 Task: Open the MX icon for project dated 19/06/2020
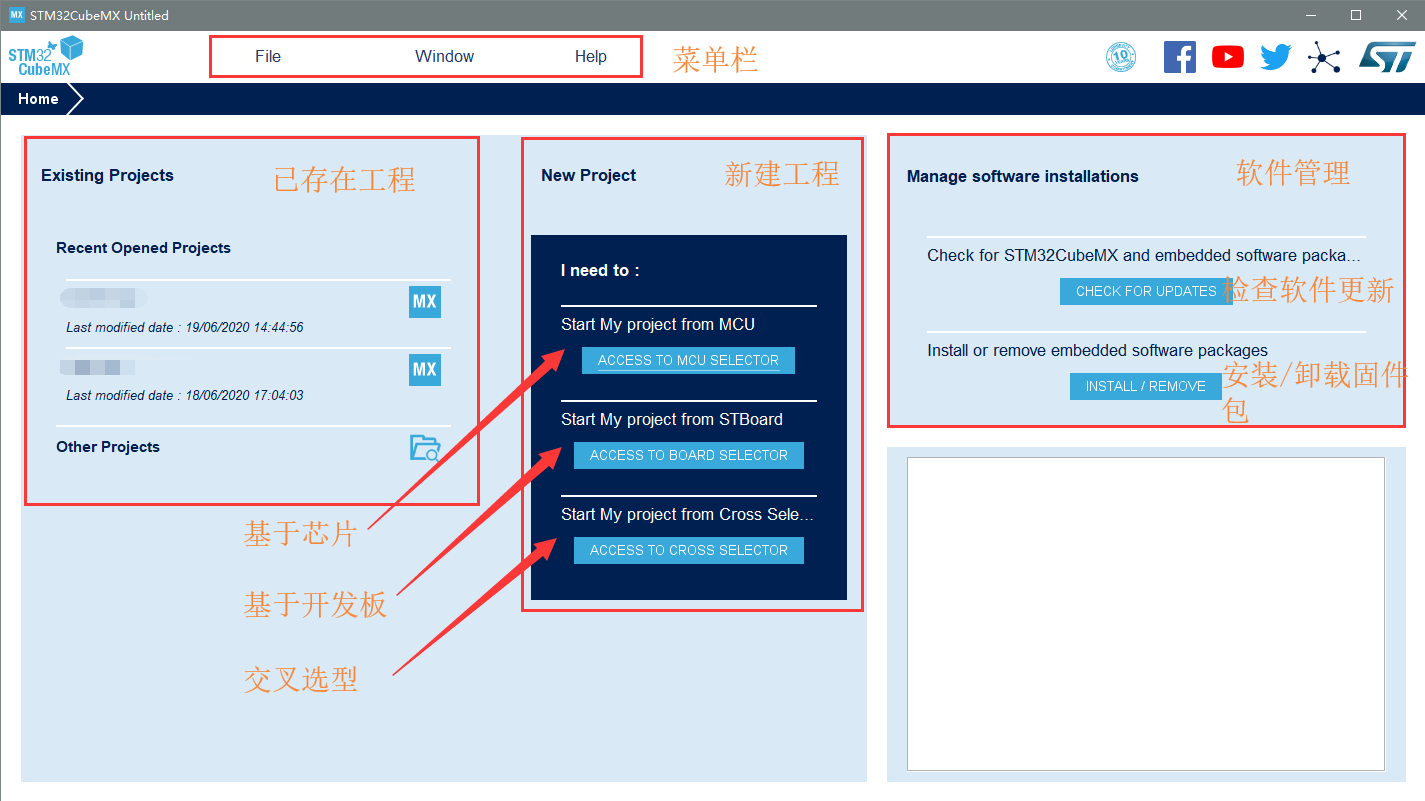[x=425, y=302]
